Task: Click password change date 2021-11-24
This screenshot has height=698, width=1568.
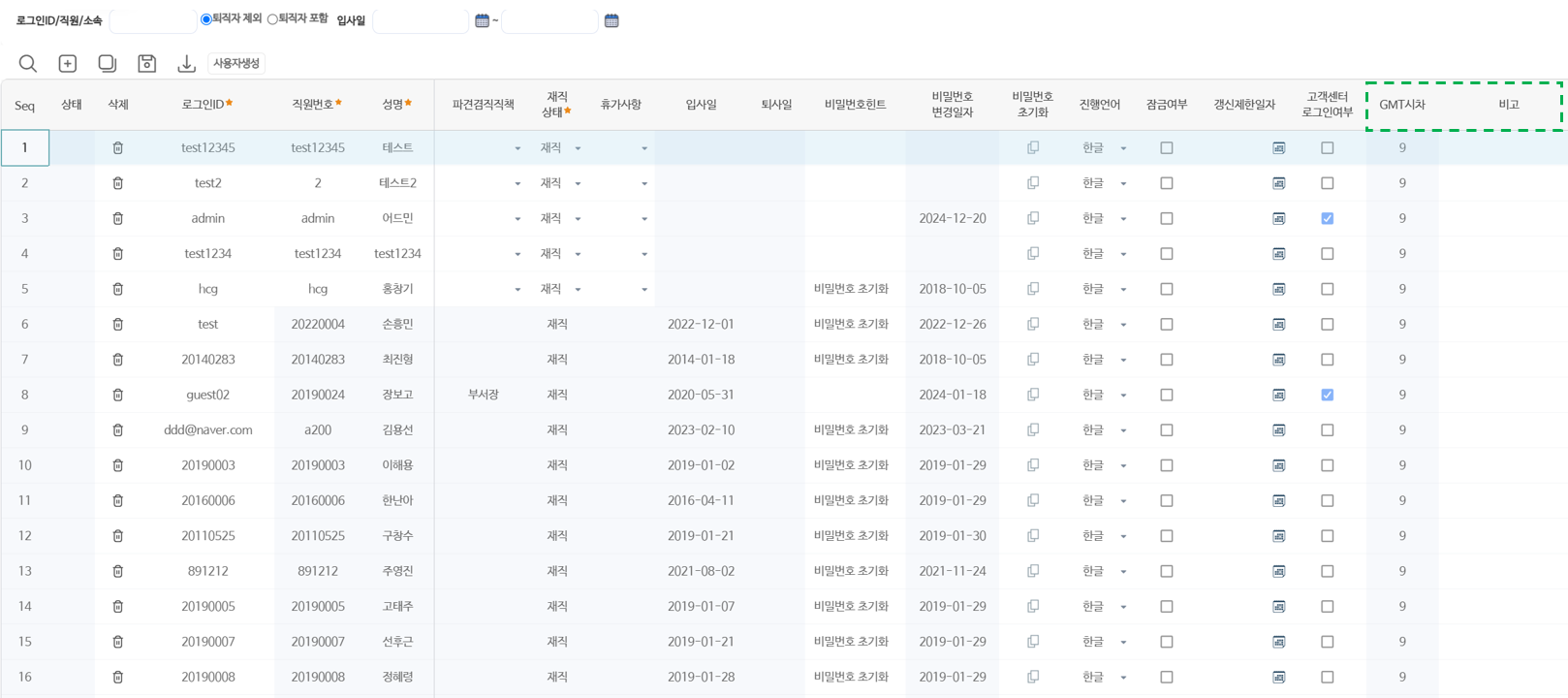Action: (x=953, y=572)
